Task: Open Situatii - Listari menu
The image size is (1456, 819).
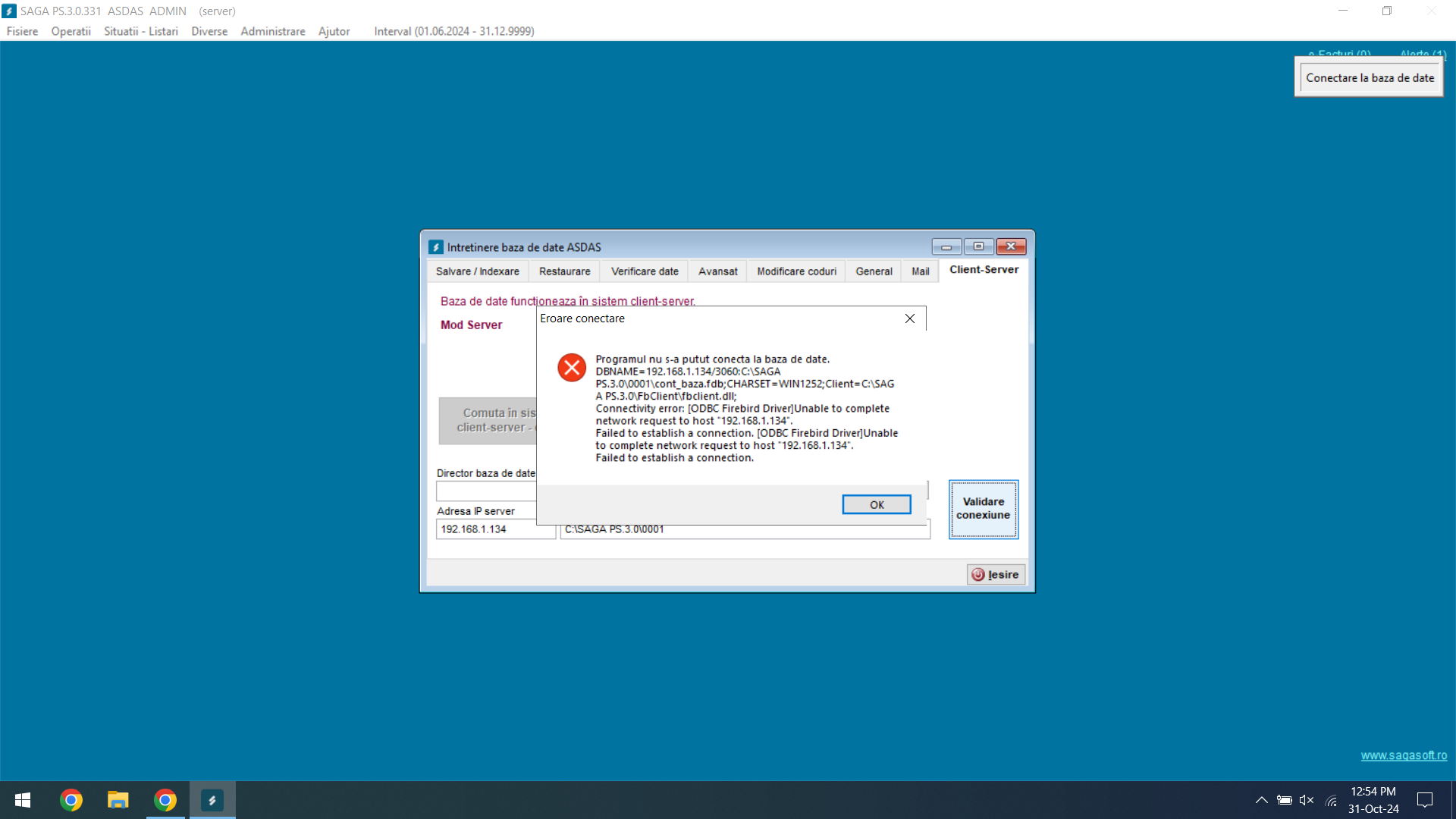Action: (141, 31)
